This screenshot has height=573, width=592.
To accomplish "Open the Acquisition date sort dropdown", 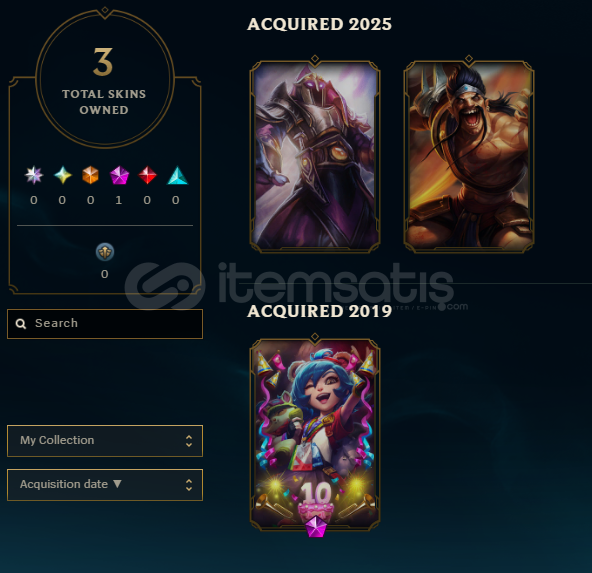I will [x=105, y=485].
